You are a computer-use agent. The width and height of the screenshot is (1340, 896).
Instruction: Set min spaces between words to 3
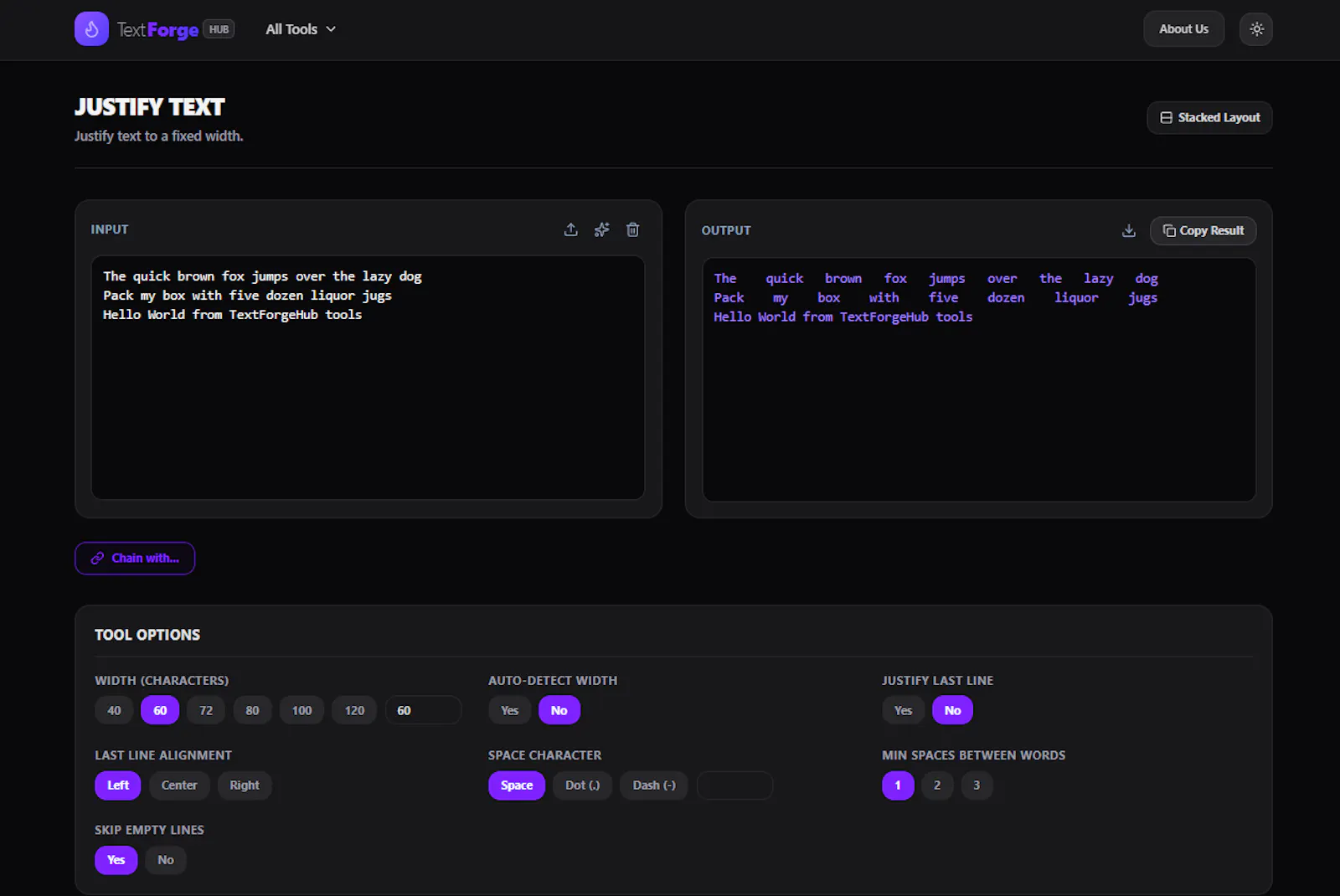pyautogui.click(x=977, y=785)
